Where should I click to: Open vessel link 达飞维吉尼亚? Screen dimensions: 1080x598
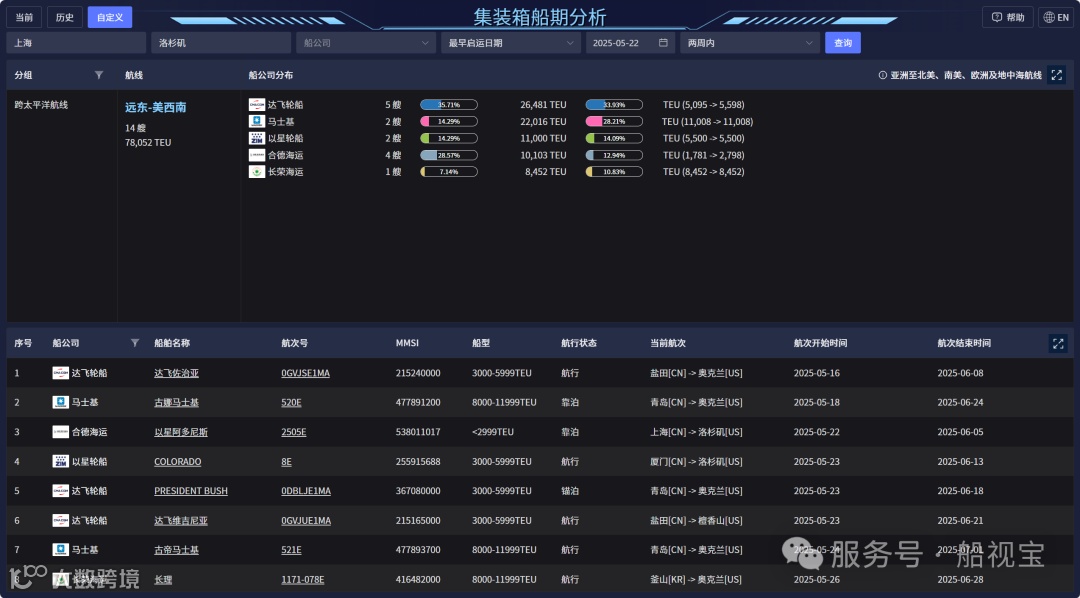[x=181, y=521]
